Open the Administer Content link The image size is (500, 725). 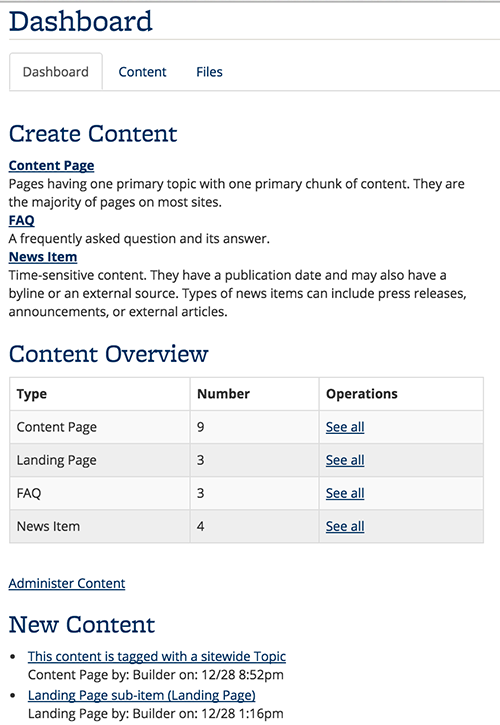[x=67, y=584]
